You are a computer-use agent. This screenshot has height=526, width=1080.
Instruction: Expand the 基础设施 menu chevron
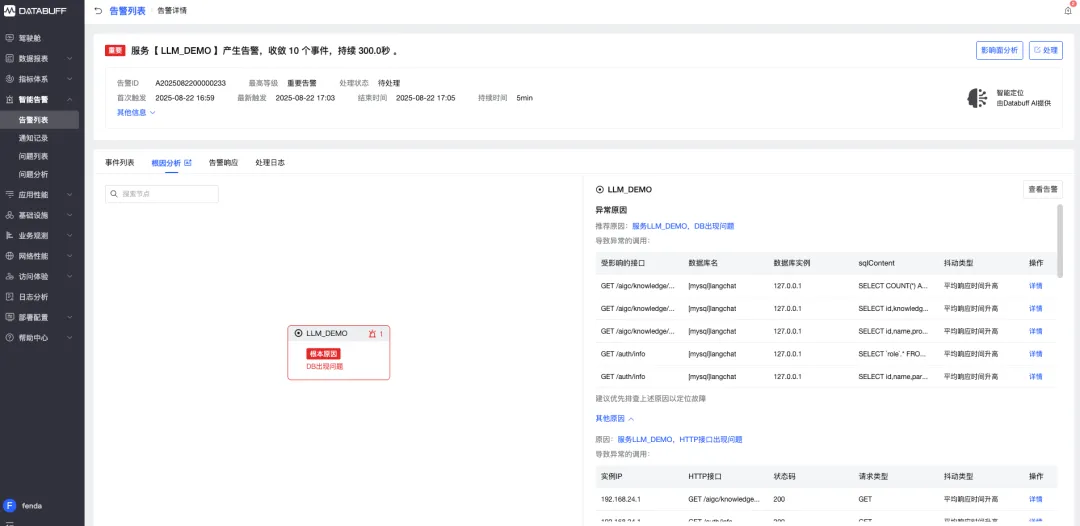pyautogui.click(x=71, y=215)
